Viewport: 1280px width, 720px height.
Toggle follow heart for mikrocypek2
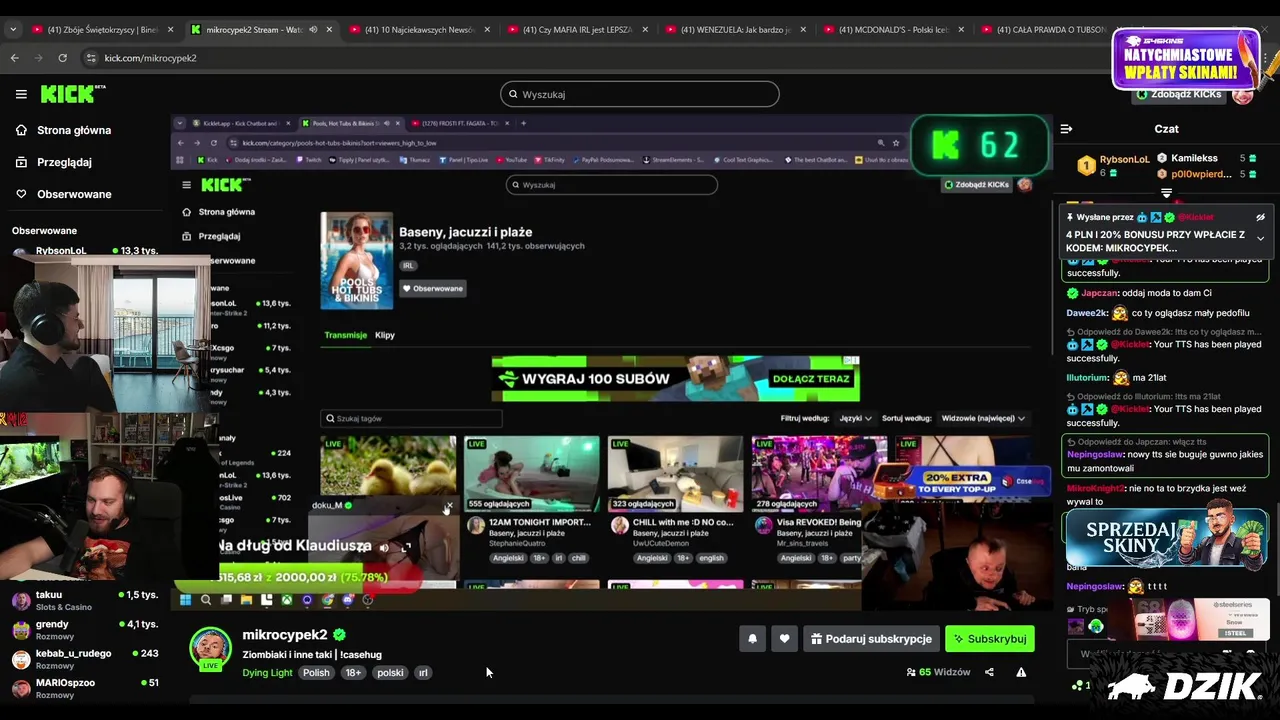(x=785, y=639)
